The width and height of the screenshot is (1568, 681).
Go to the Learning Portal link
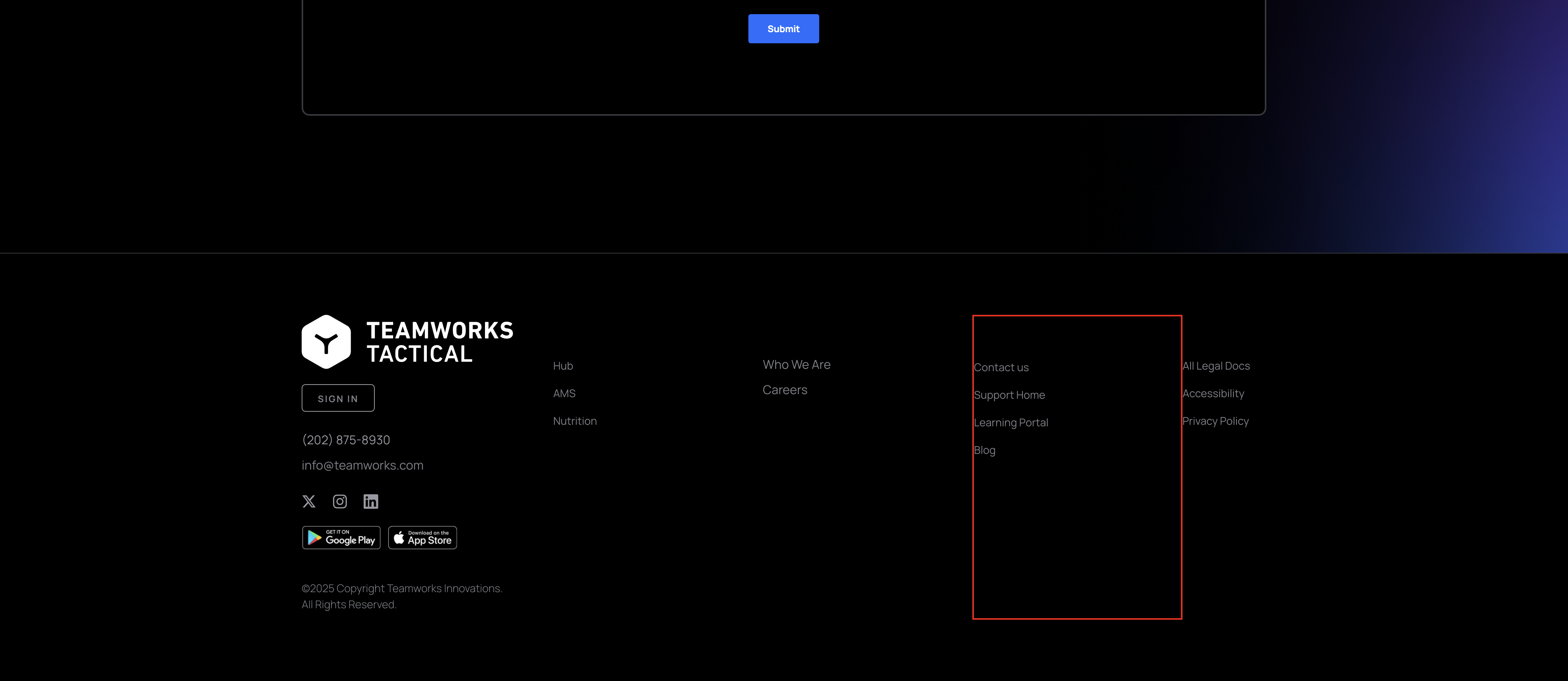(1011, 423)
